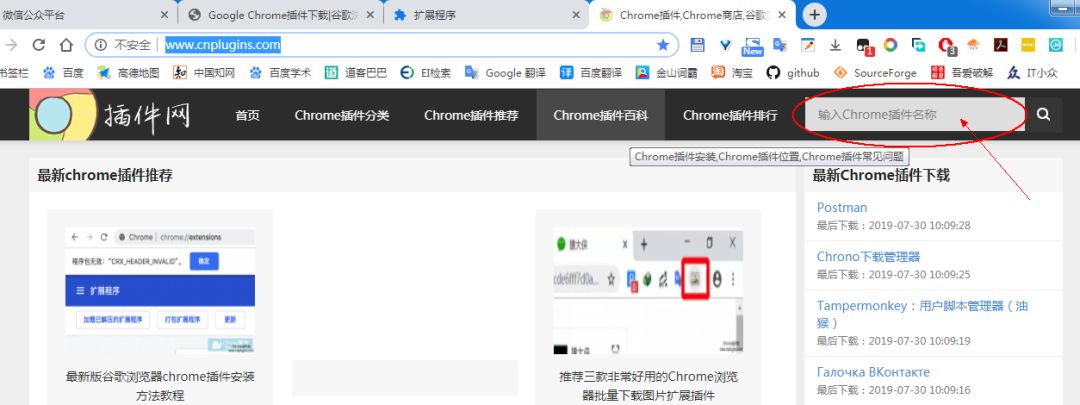1080x405 pixels.
Task: Go to the browser home icon
Action: point(66,45)
